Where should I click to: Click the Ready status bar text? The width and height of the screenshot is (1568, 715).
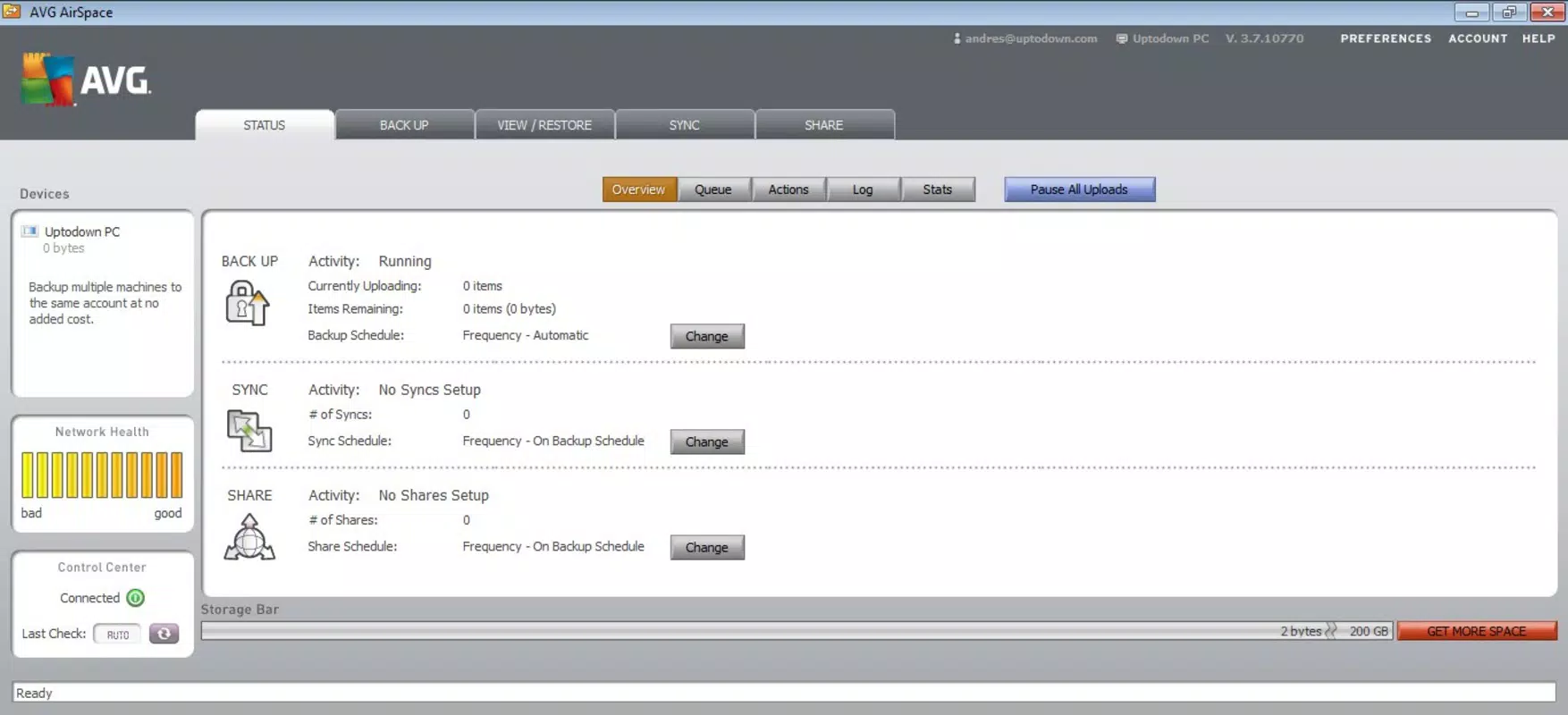[x=34, y=693]
